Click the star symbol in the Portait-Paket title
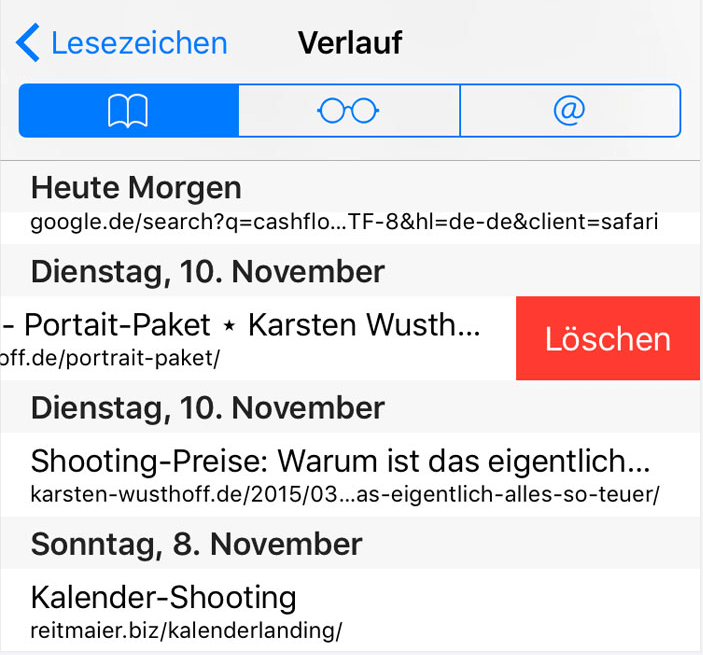703x655 pixels. [229, 326]
